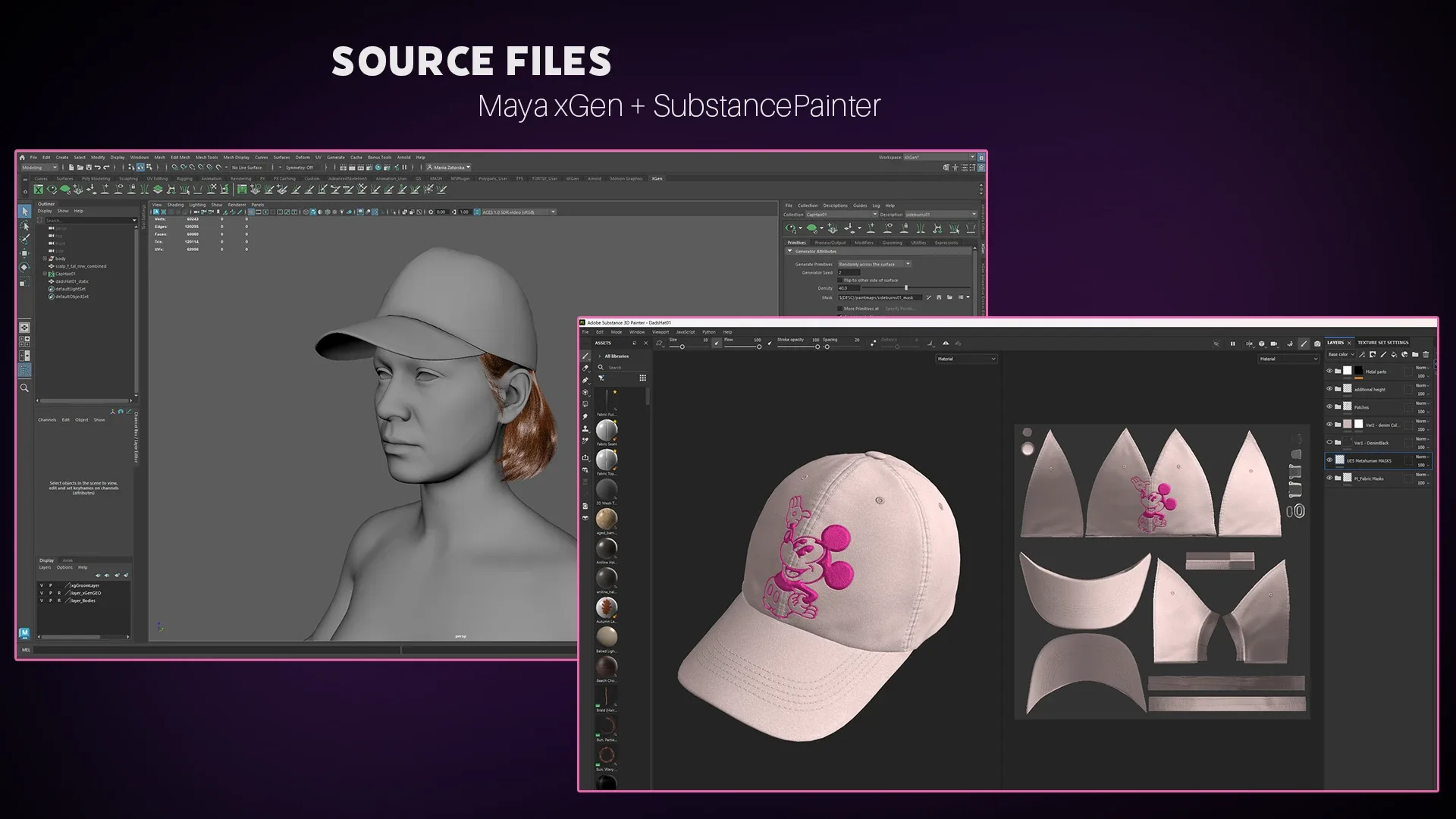Create a new folder in the Layers panel
Viewport: 1456px width, 819px height.
1416,355
